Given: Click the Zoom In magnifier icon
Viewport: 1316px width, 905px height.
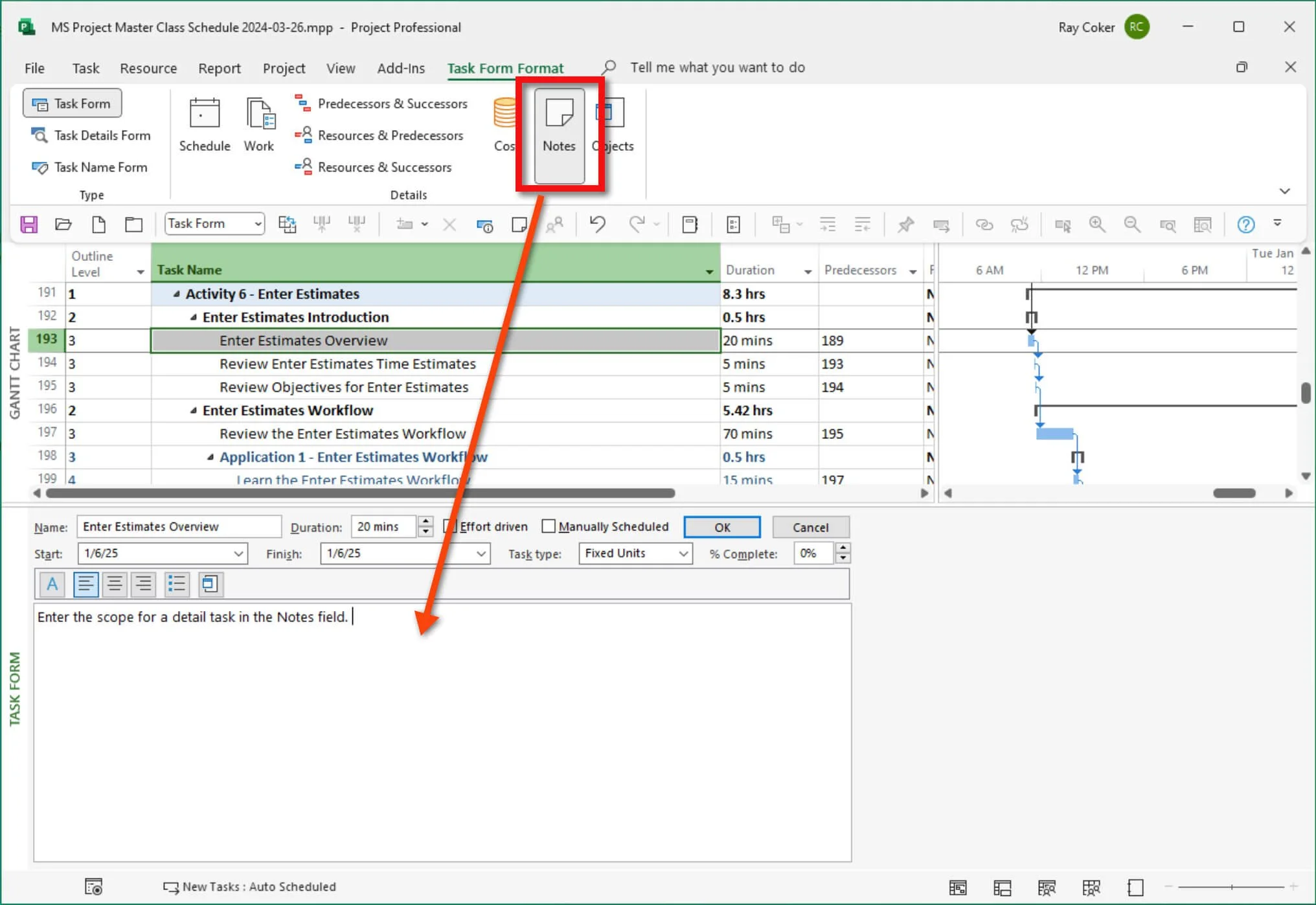Looking at the screenshot, I should pos(1097,225).
